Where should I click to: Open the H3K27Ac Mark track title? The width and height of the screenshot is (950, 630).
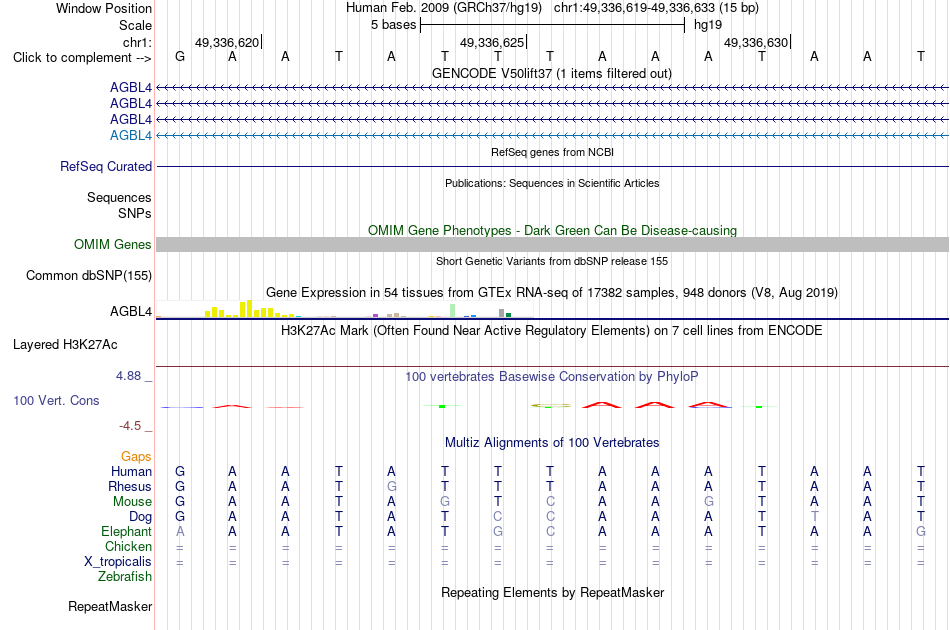552,331
